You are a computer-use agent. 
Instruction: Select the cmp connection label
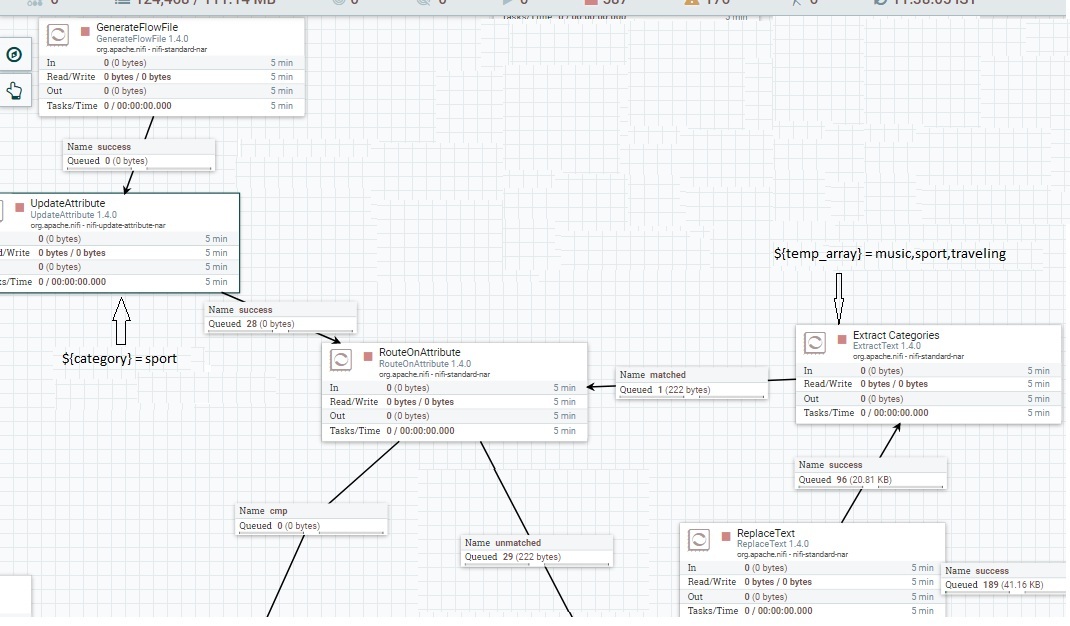(310, 518)
